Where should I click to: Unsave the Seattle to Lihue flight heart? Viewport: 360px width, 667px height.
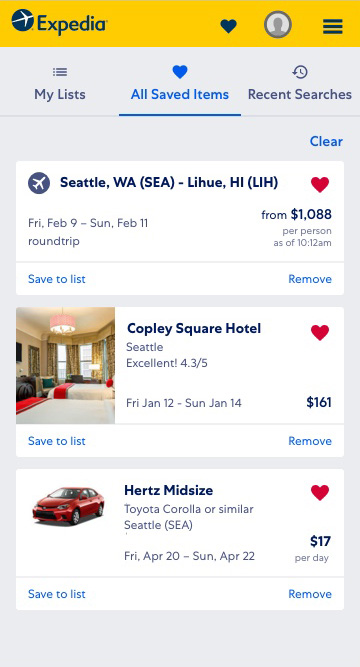tap(320, 185)
